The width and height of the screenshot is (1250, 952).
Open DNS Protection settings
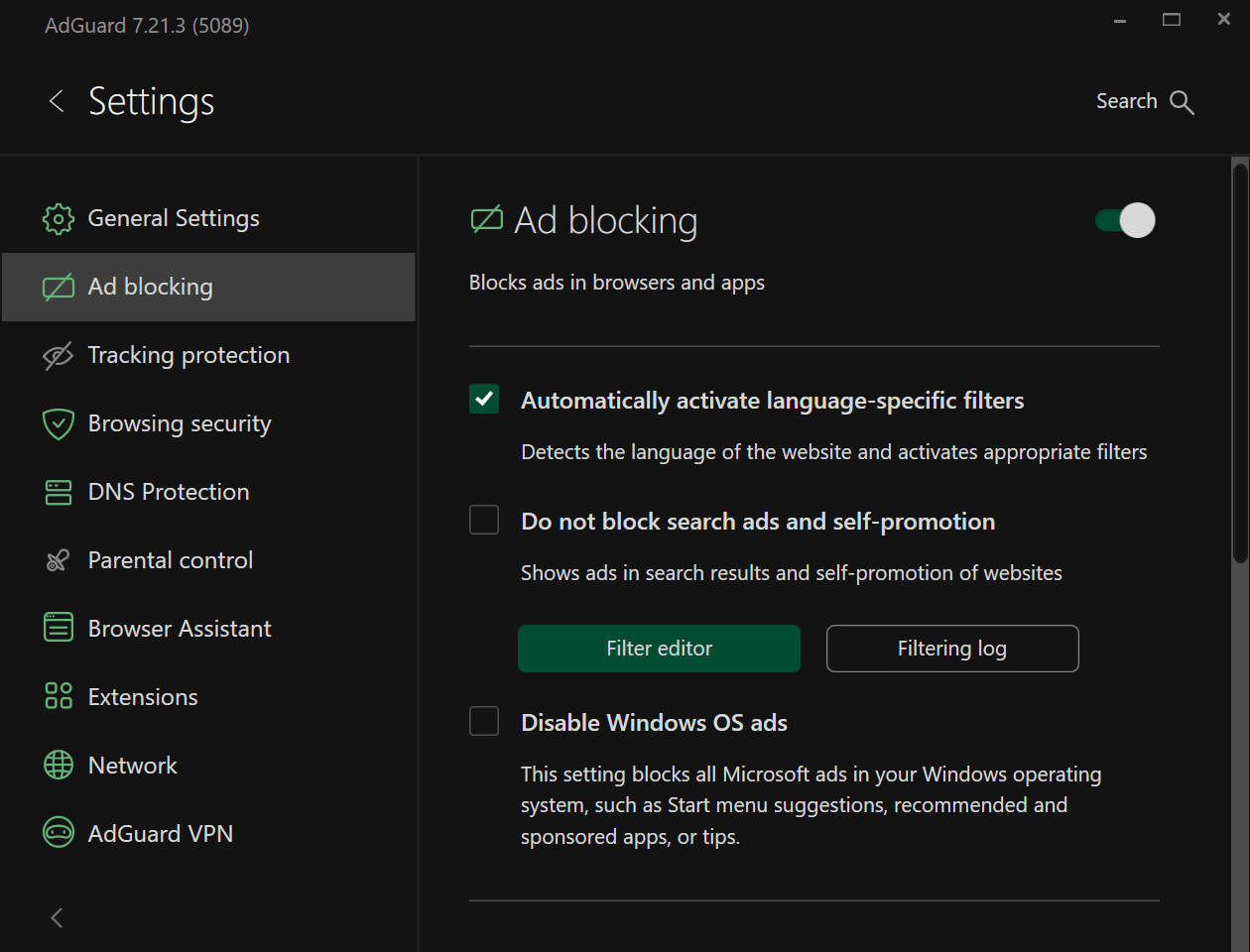click(208, 492)
